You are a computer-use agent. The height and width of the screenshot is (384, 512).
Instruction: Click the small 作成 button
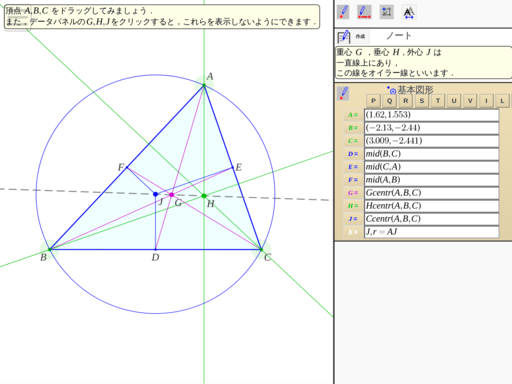(x=360, y=36)
